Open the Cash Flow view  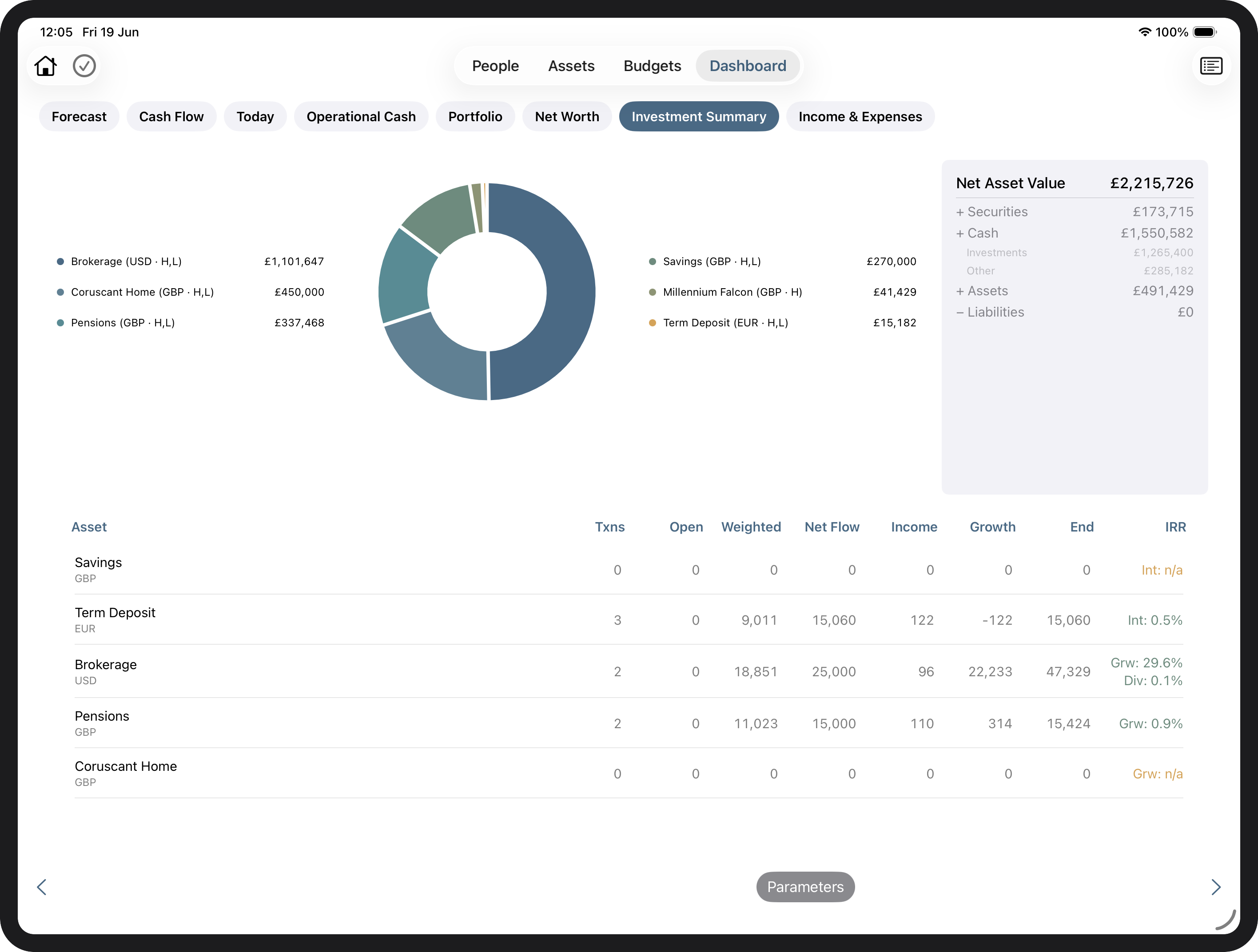coord(171,116)
